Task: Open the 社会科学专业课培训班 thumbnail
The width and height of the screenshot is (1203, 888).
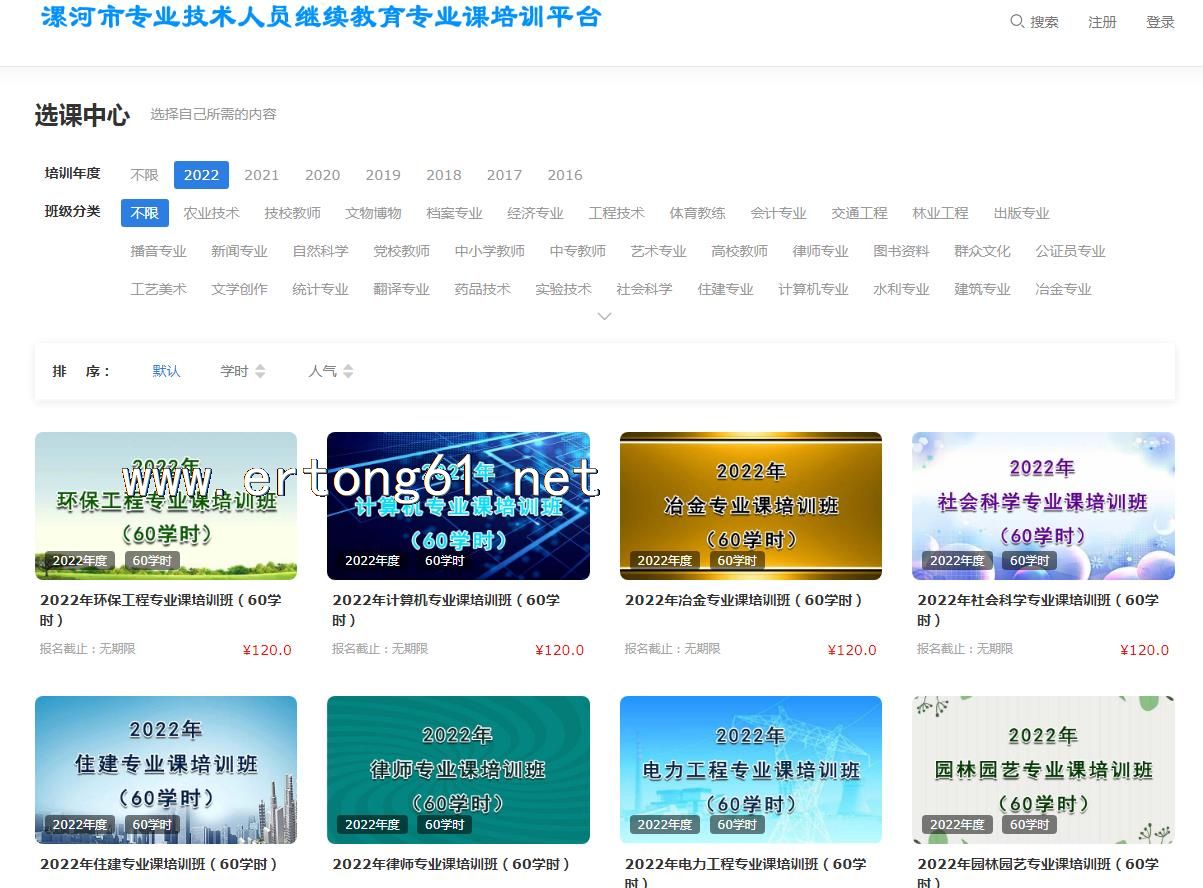Action: pos(1043,506)
